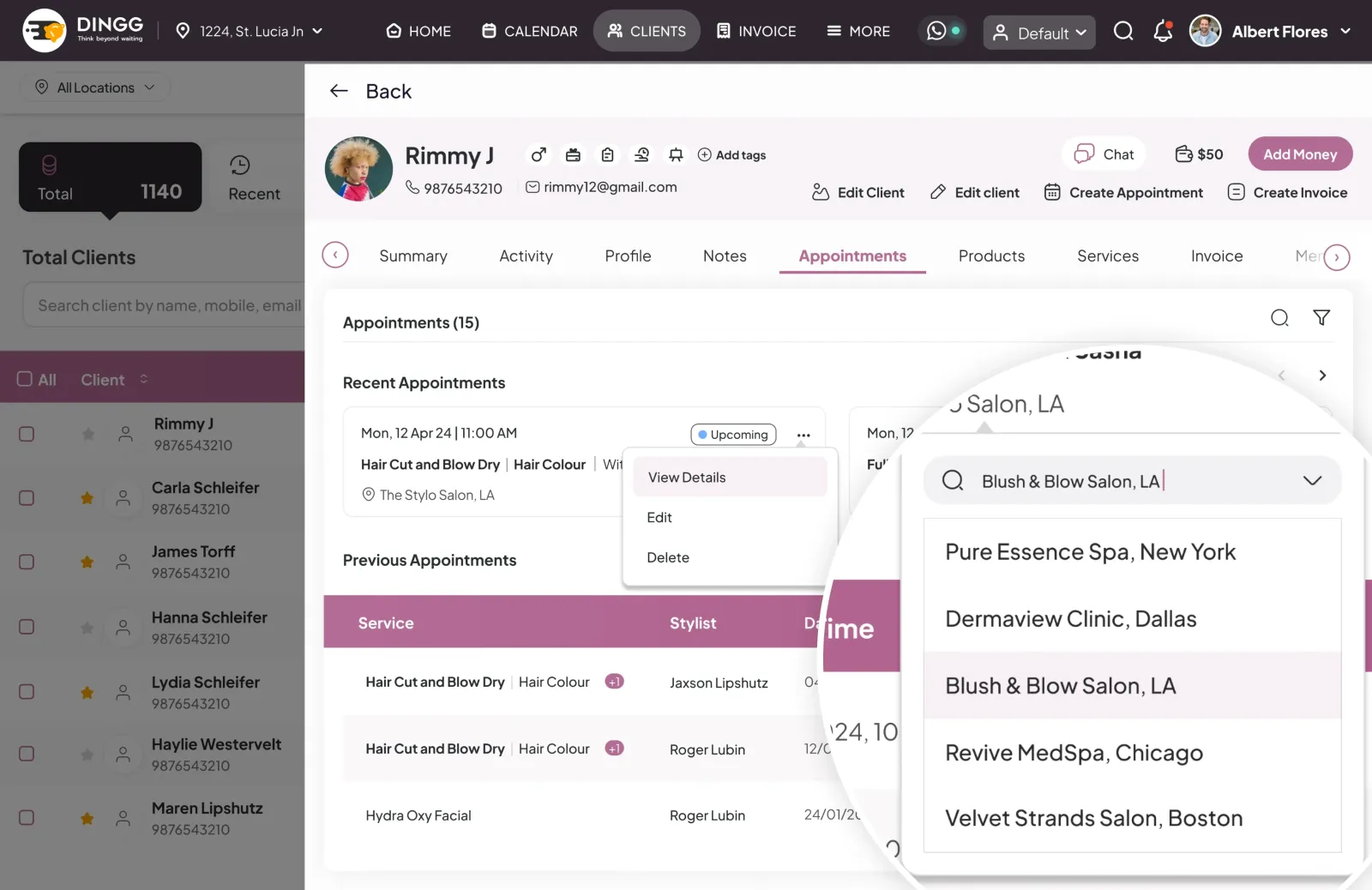Screen dimensions: 1372x890
Task: Open the MORE menu
Action: pos(857,31)
